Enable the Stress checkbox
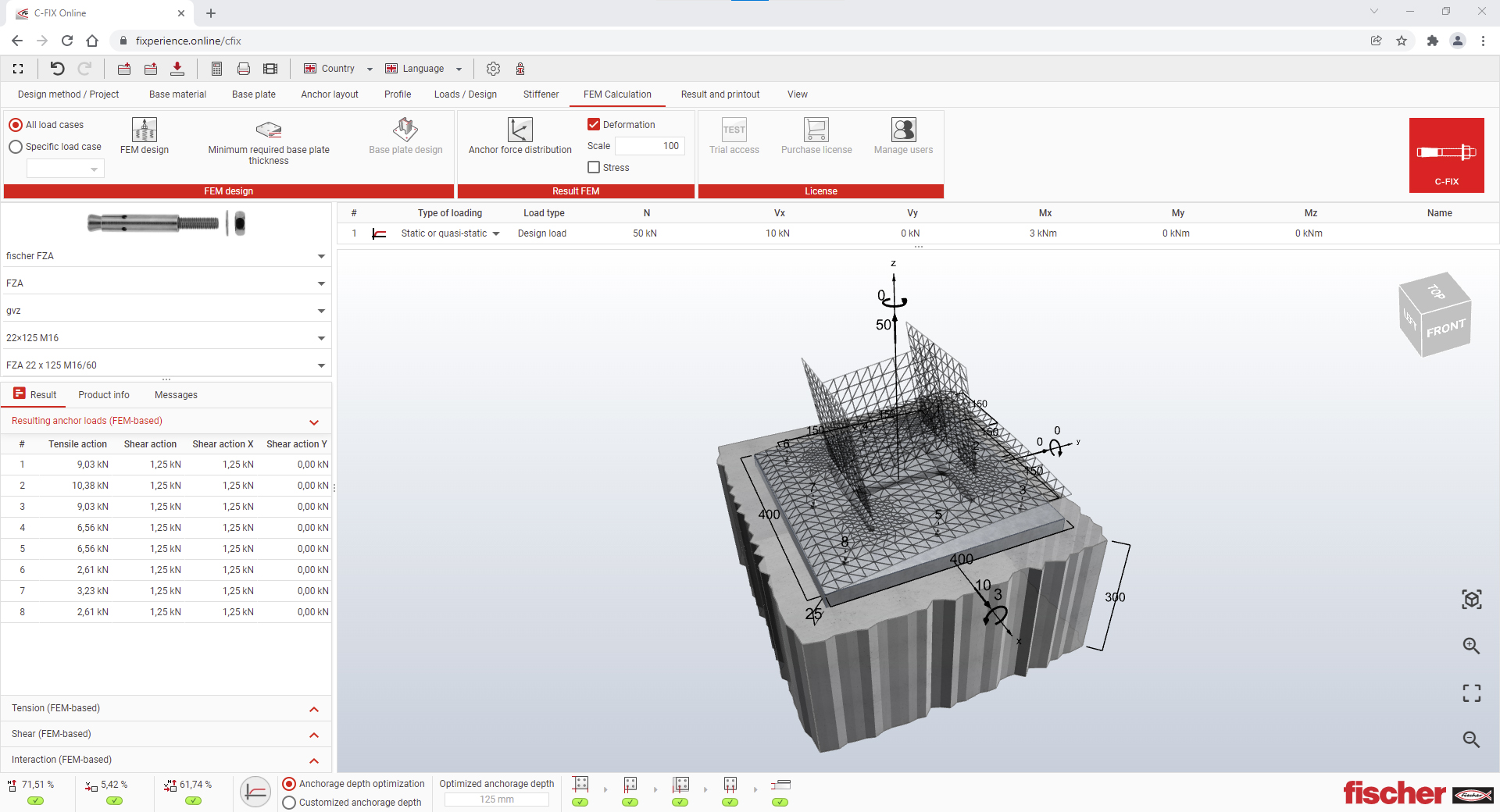Viewport: 1500px width, 812px height. [x=594, y=167]
